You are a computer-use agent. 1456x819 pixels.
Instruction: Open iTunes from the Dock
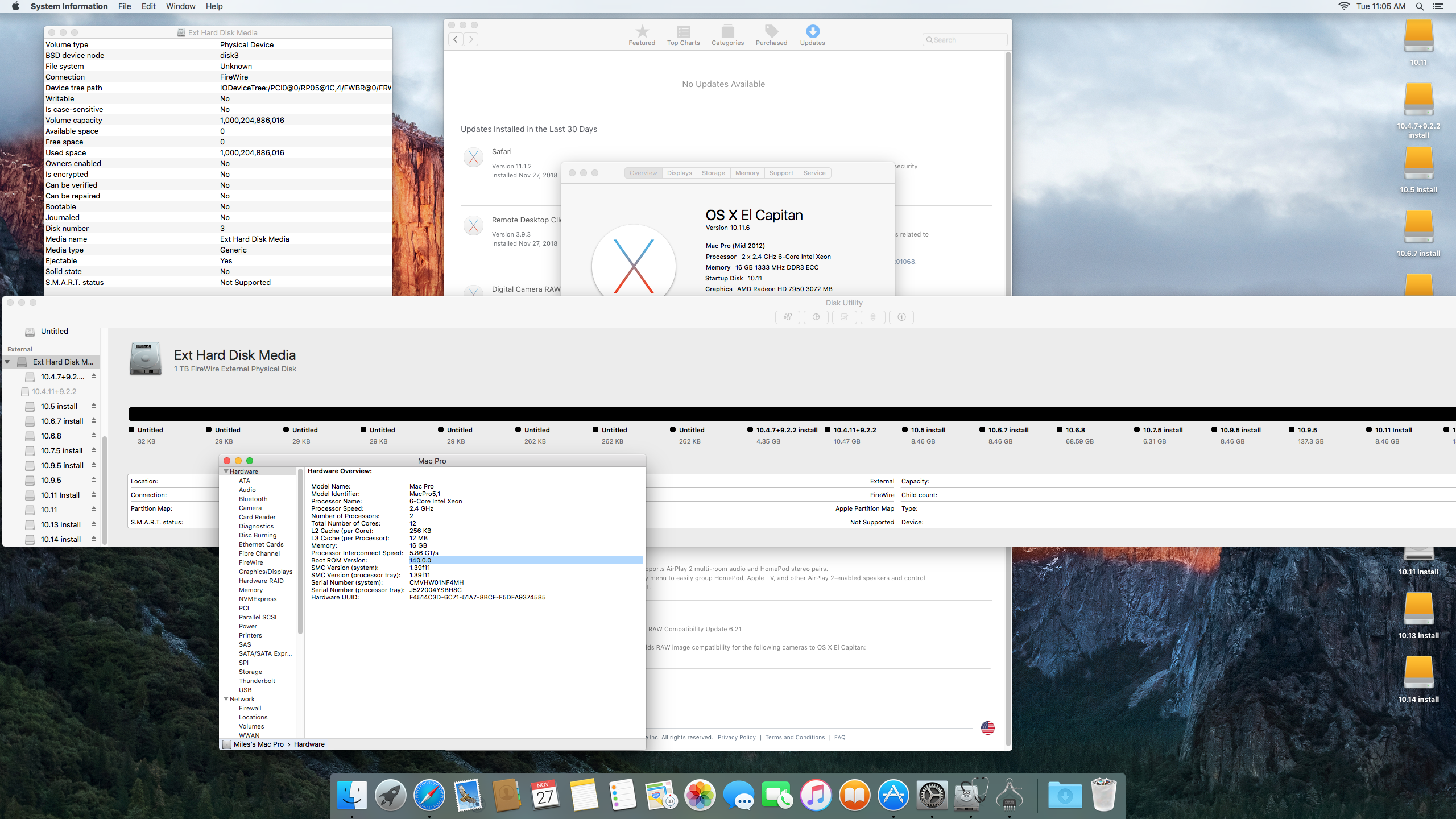(x=816, y=795)
